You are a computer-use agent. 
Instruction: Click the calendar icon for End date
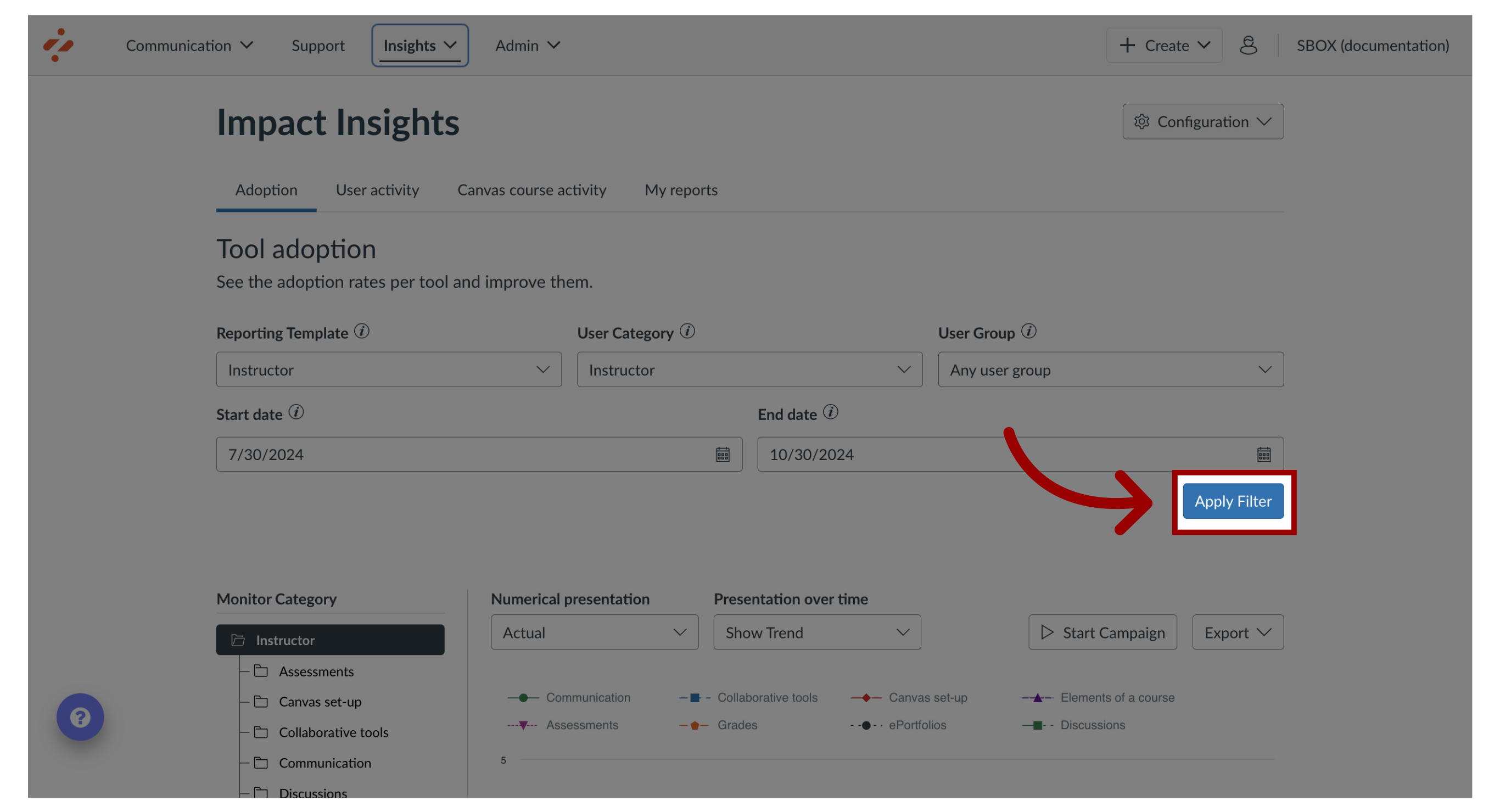(1264, 455)
